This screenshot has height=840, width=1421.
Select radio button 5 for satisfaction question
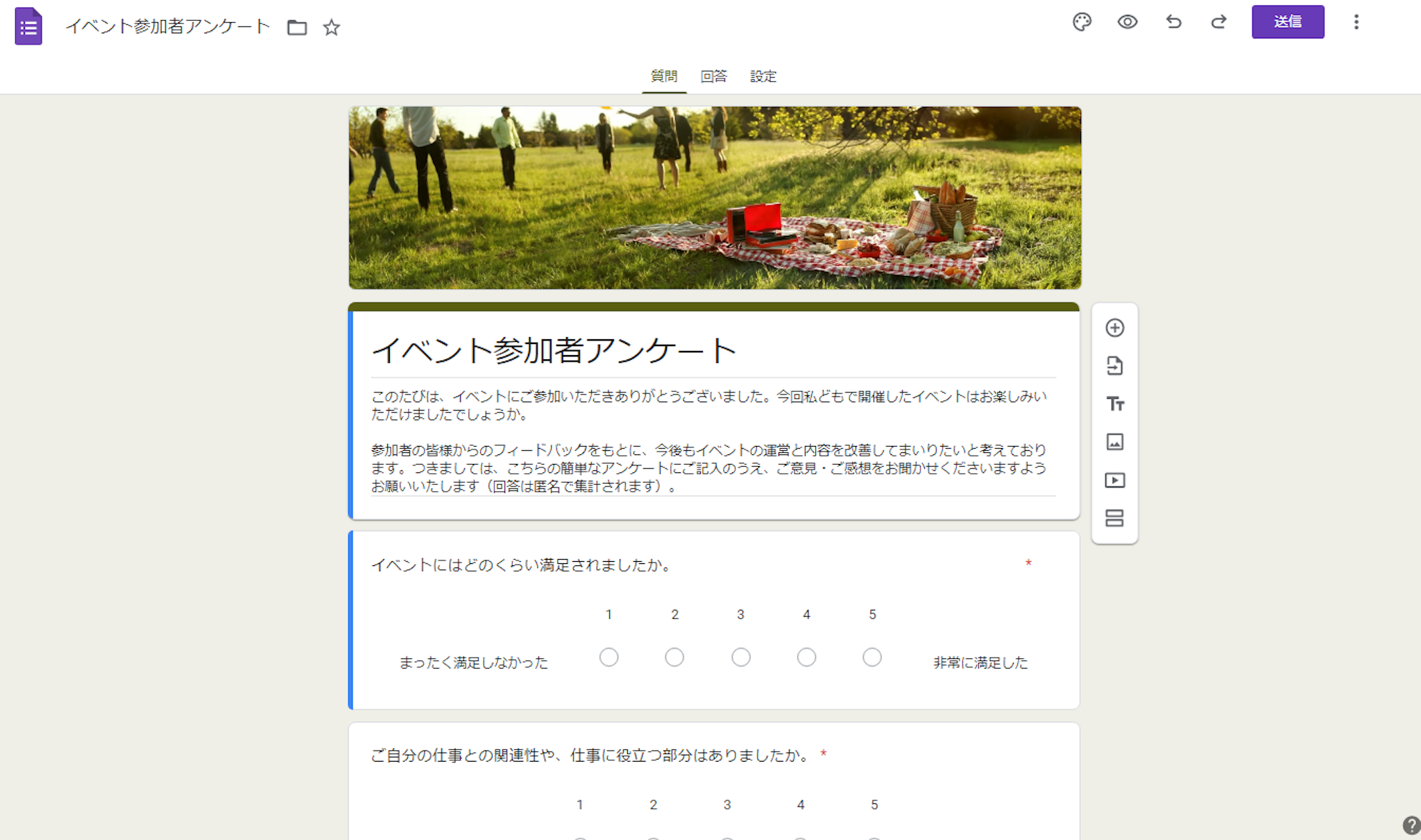(872, 657)
